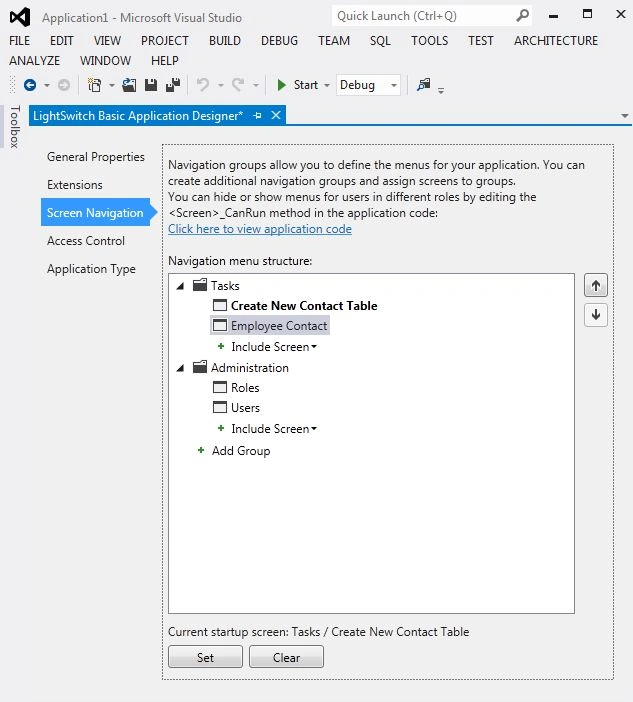This screenshot has width=633, height=702.
Task: Click green plus of Include Screen under Tasks
Action: point(221,346)
